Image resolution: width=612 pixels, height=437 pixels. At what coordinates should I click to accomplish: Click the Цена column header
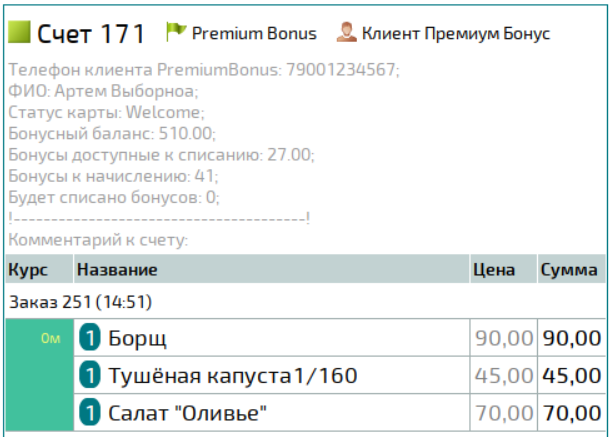pyautogui.click(x=495, y=270)
